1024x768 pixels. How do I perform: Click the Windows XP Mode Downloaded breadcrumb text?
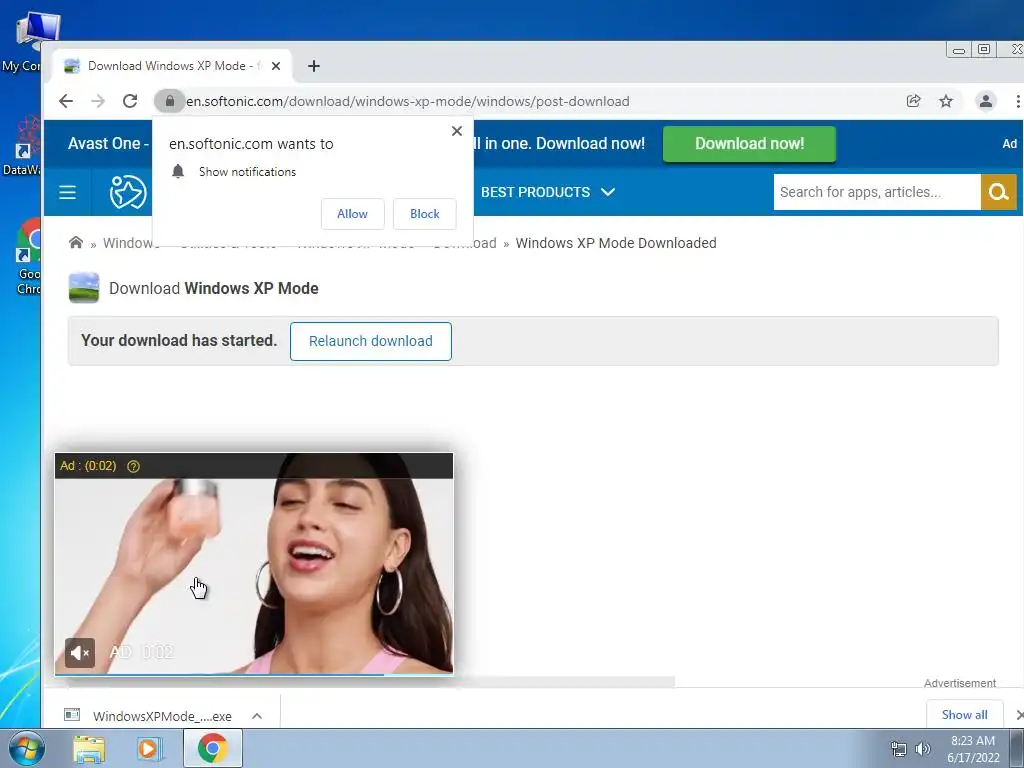pos(616,243)
